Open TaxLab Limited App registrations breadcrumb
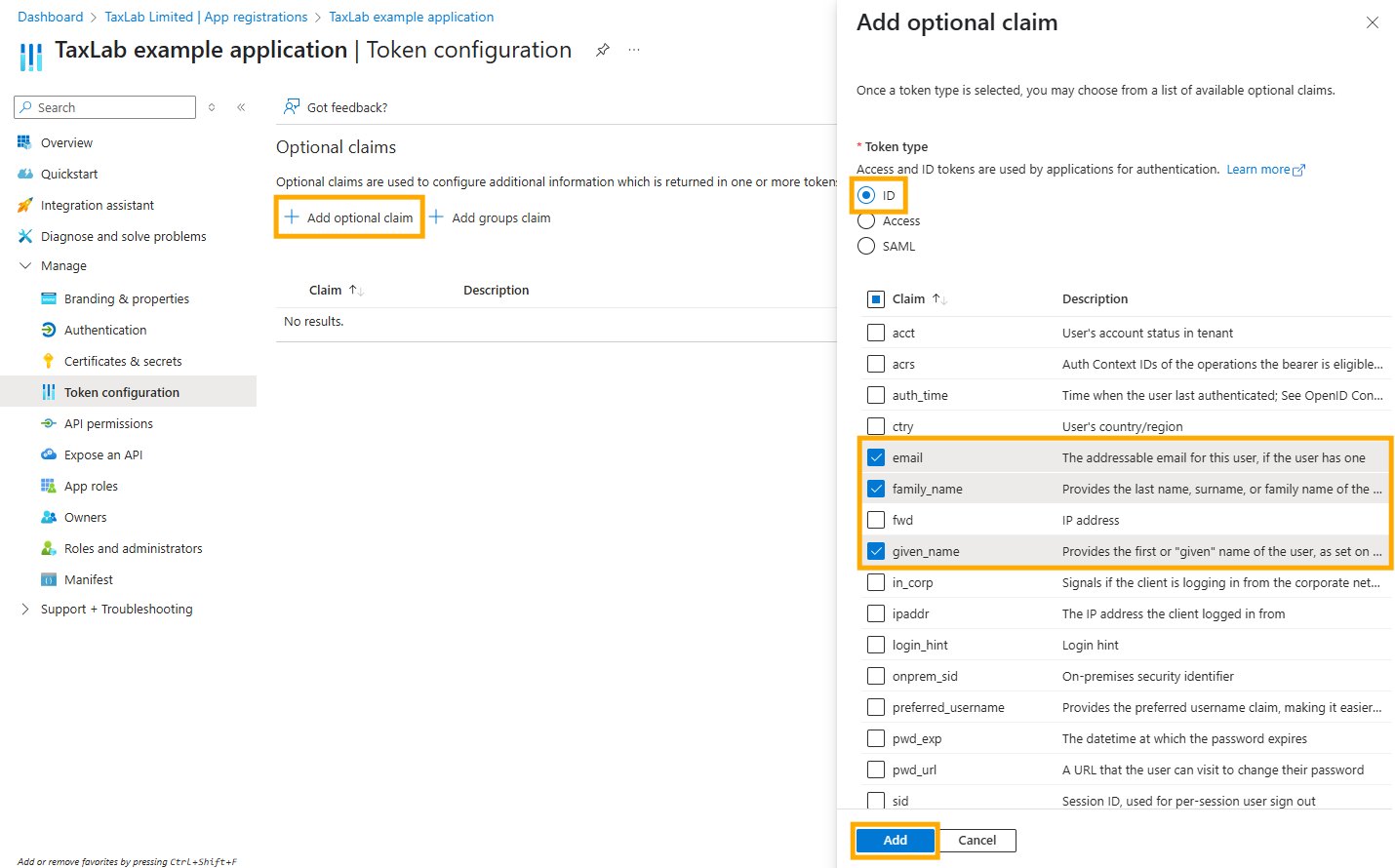This screenshot has width=1395, height=868. click(206, 17)
